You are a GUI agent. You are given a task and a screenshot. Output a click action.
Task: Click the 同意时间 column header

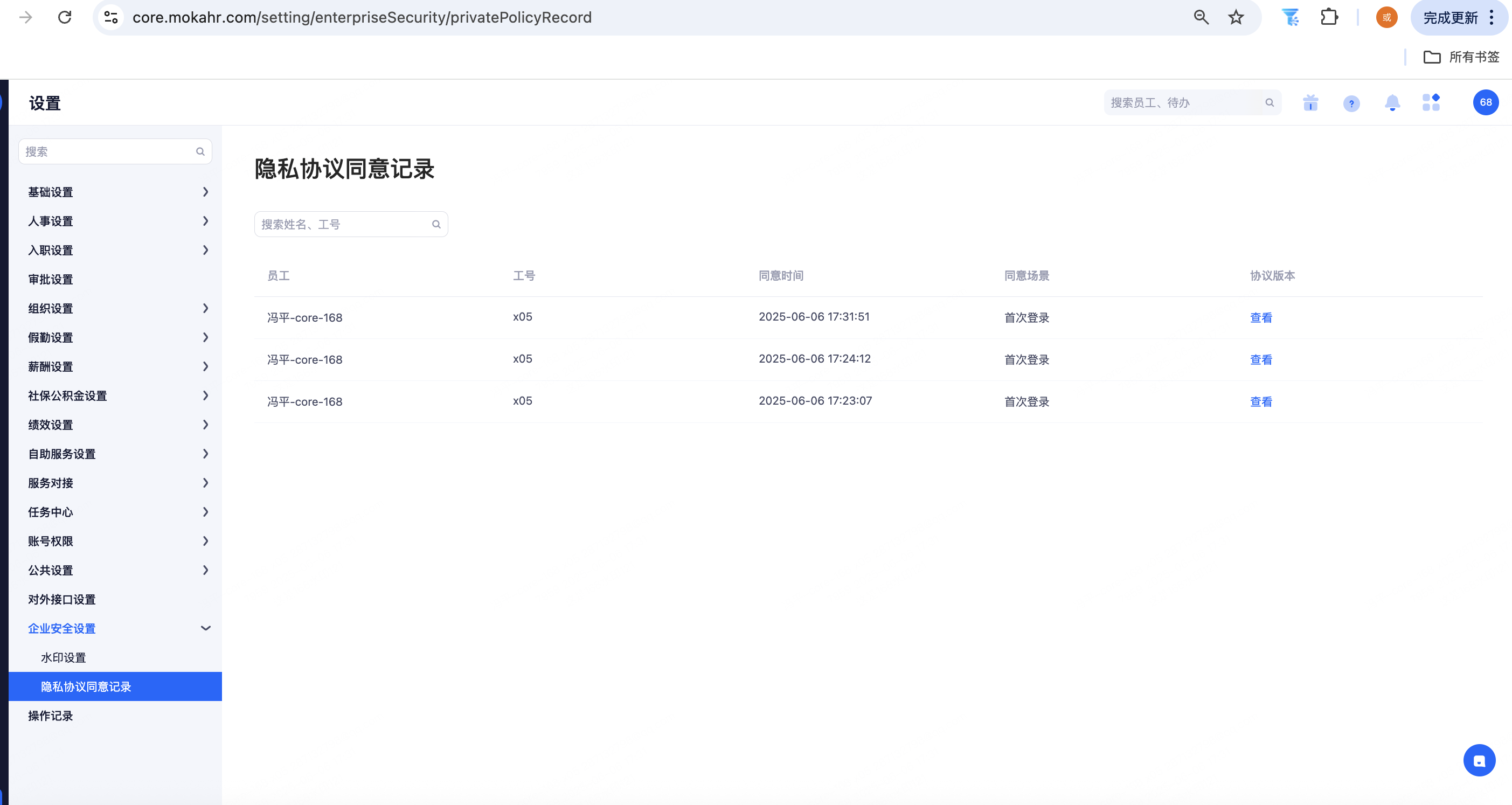coord(781,275)
